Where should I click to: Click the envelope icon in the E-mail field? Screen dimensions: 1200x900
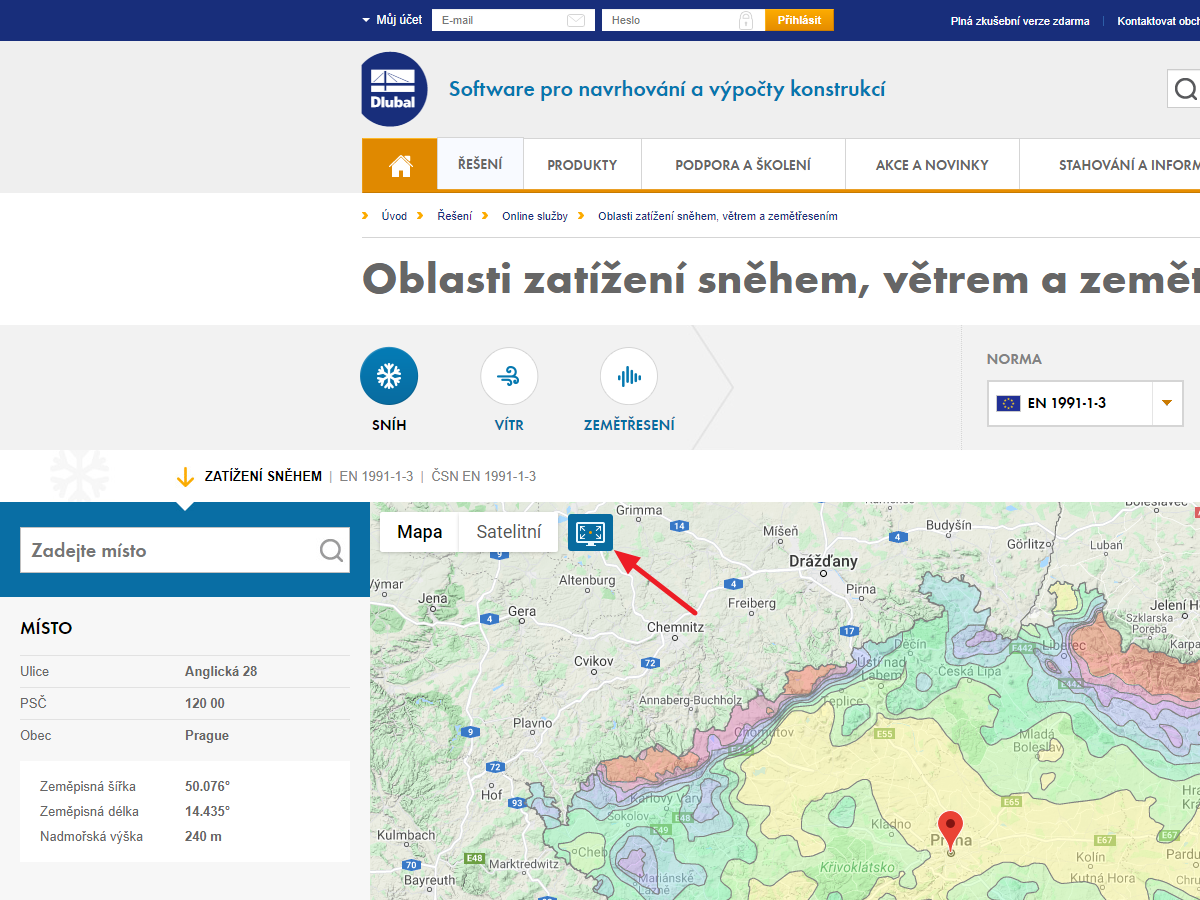[578, 19]
